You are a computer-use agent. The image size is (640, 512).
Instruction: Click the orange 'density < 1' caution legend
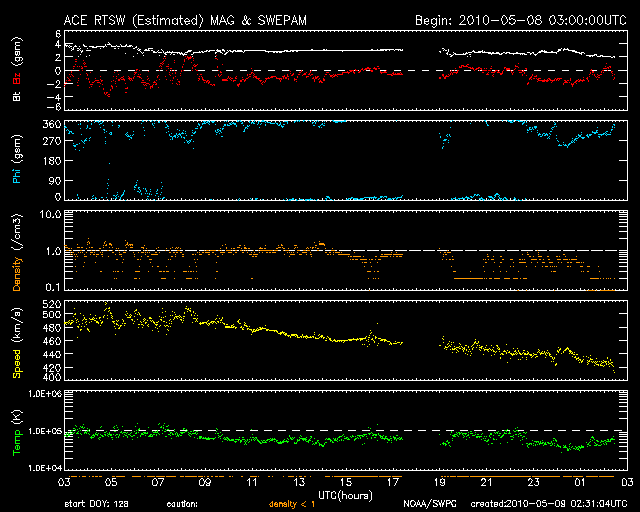click(x=290, y=504)
